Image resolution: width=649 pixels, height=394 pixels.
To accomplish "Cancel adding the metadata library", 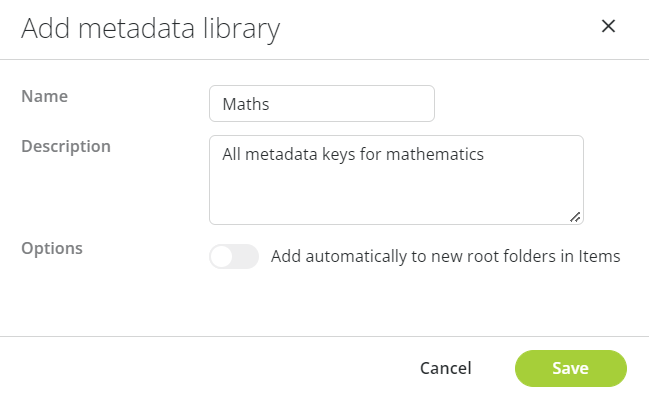I will pyautogui.click(x=445, y=368).
